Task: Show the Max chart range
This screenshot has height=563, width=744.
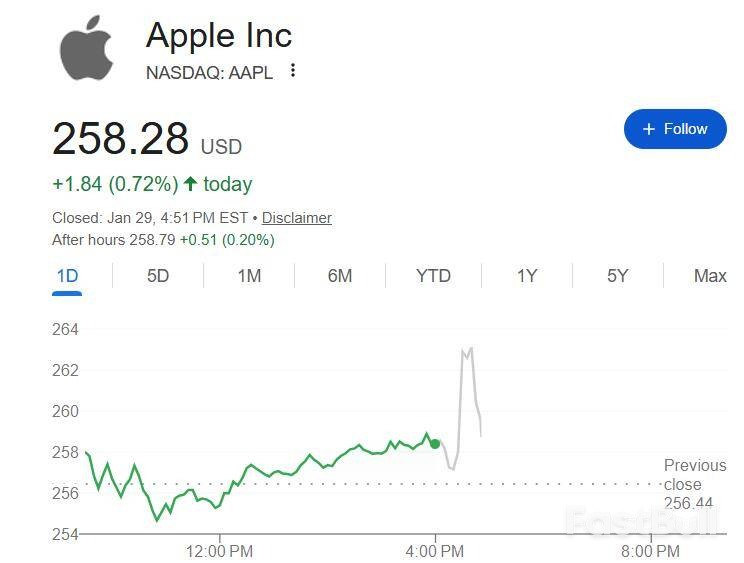Action: point(710,276)
